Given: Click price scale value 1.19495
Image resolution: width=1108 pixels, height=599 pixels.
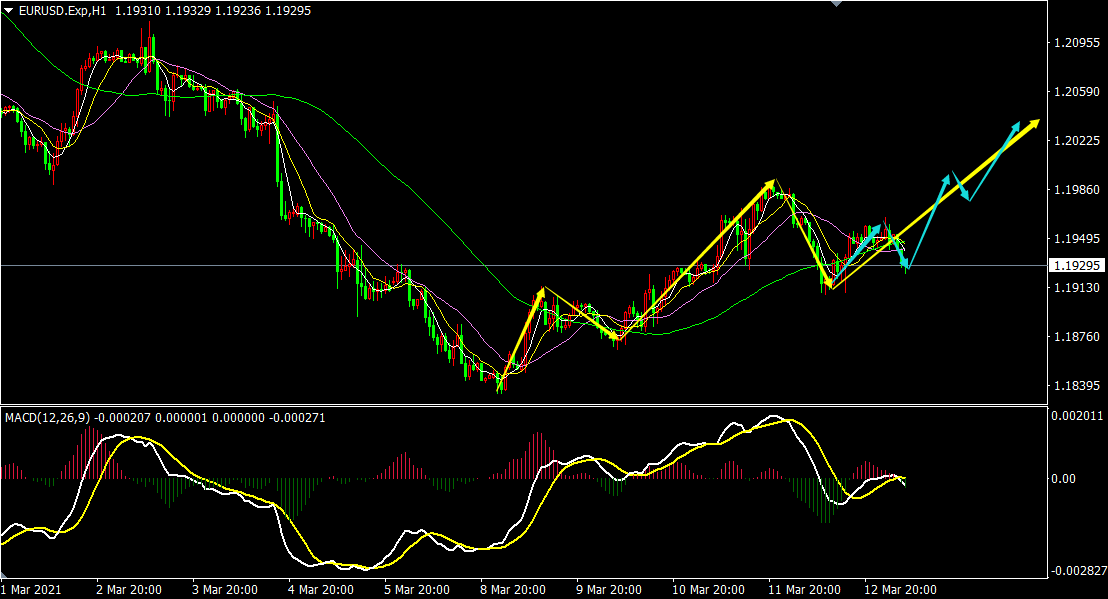Looking at the screenshot, I should click(1077, 239).
